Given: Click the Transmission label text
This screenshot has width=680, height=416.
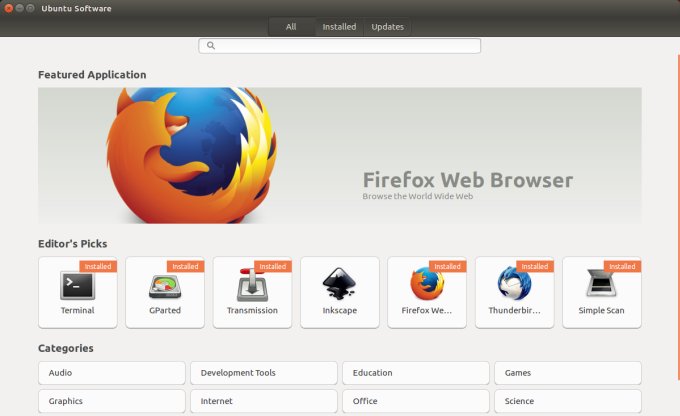Looking at the screenshot, I should pos(252,311).
